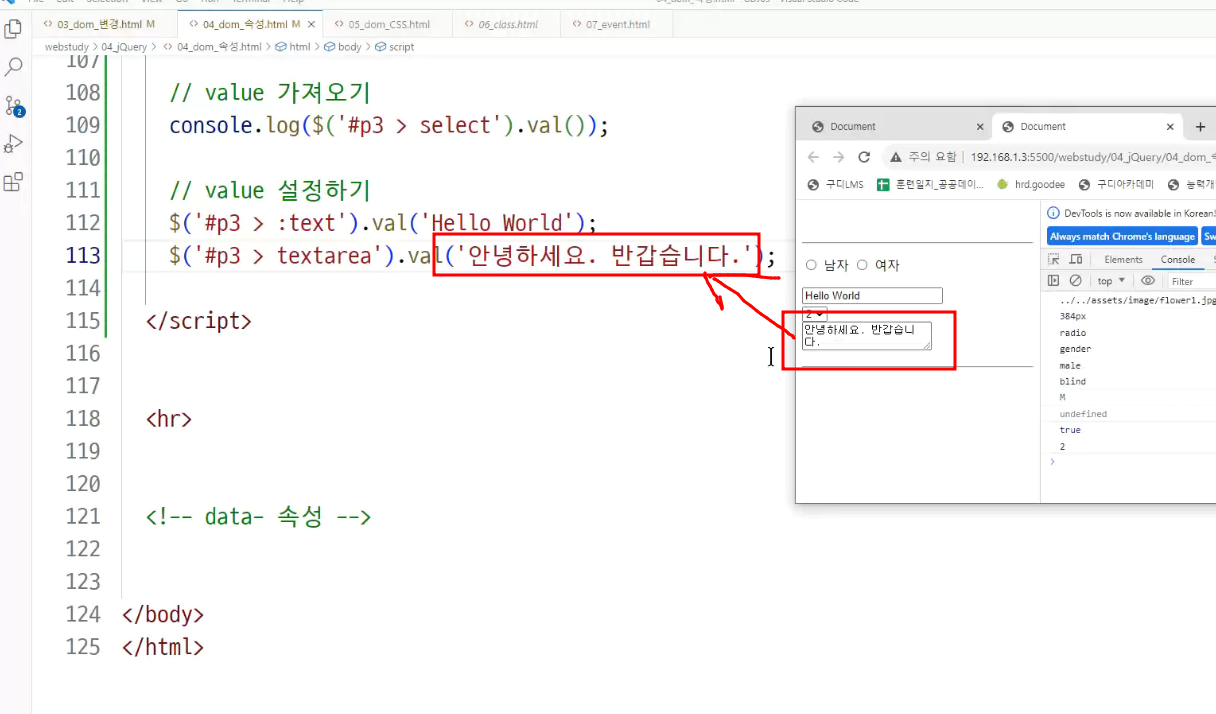
Task: Open the 훈련일지_공공데이 bookmark
Action: point(930,184)
